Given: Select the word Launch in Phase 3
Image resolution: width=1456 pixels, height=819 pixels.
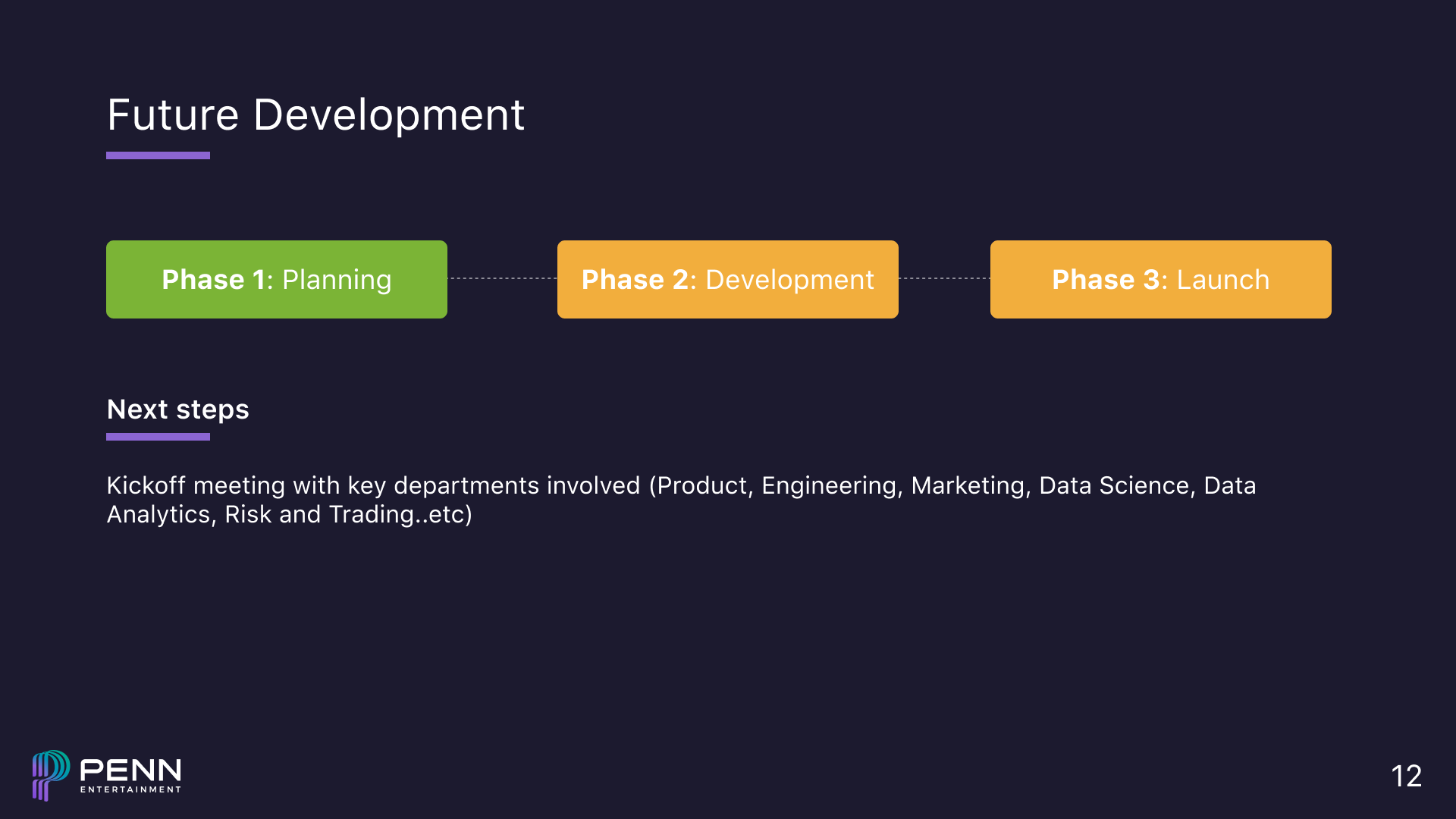Looking at the screenshot, I should [1223, 279].
